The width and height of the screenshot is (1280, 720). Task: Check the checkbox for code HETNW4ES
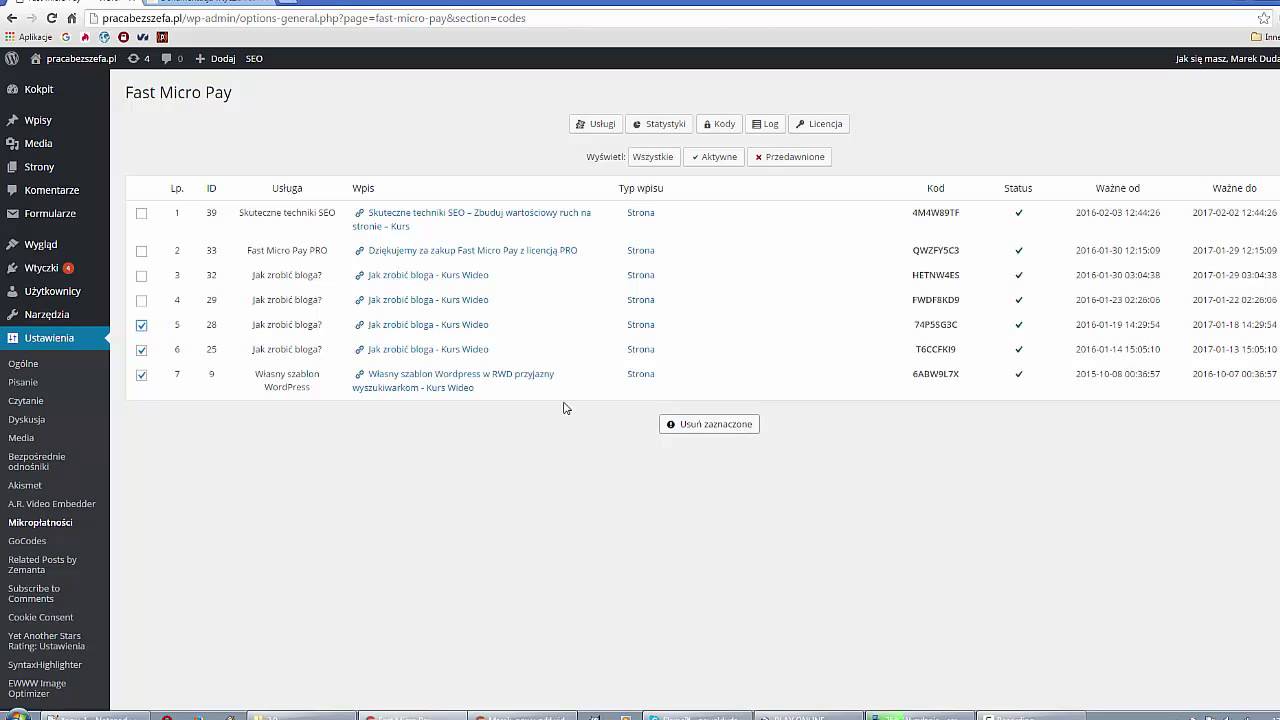pyautogui.click(x=141, y=276)
